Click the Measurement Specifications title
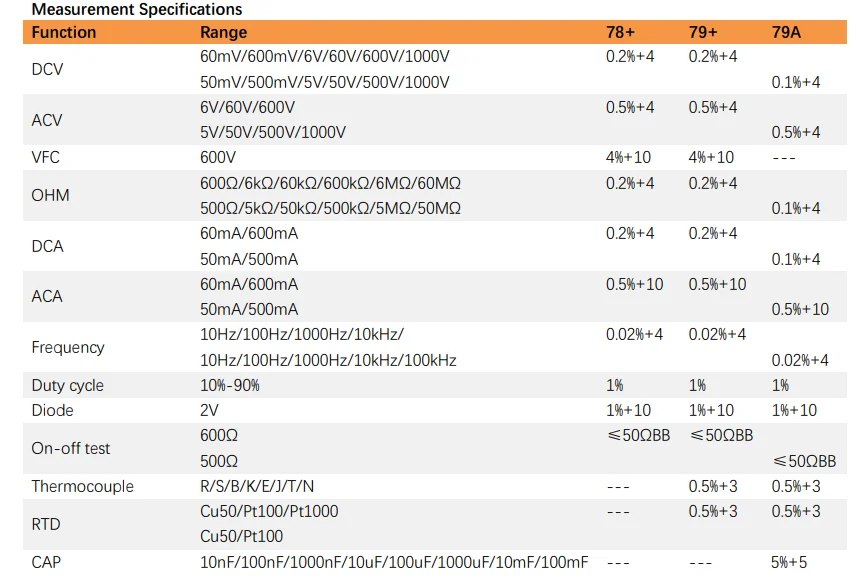861x583 pixels. [137, 10]
